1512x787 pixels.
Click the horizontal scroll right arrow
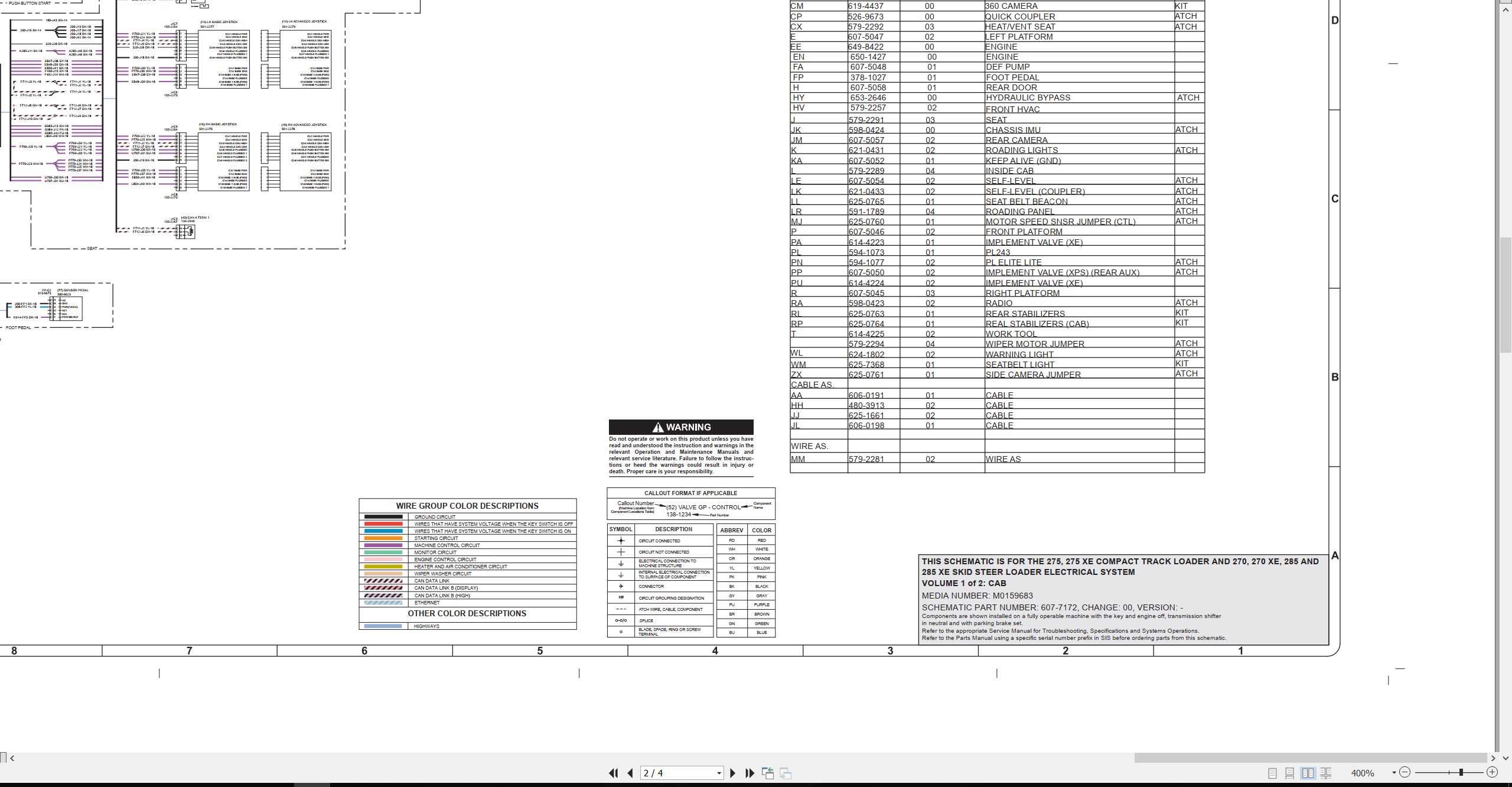tap(1493, 758)
